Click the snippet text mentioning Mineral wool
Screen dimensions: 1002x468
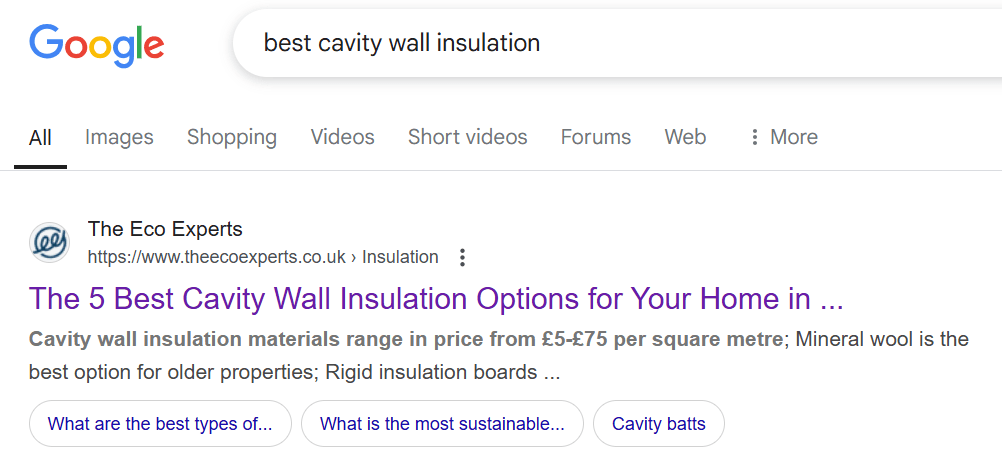880,339
